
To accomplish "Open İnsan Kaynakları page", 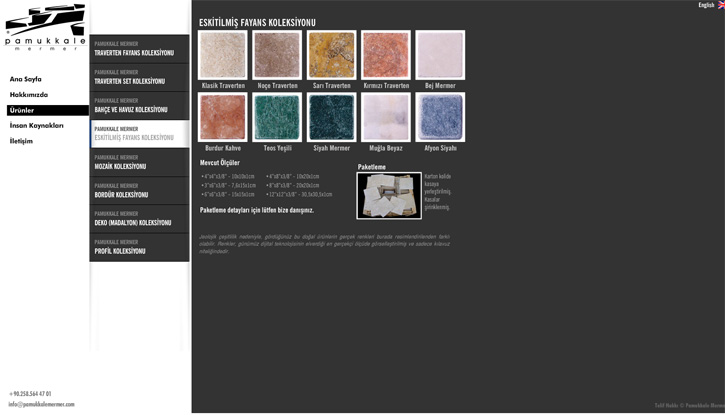I will coord(37,126).
